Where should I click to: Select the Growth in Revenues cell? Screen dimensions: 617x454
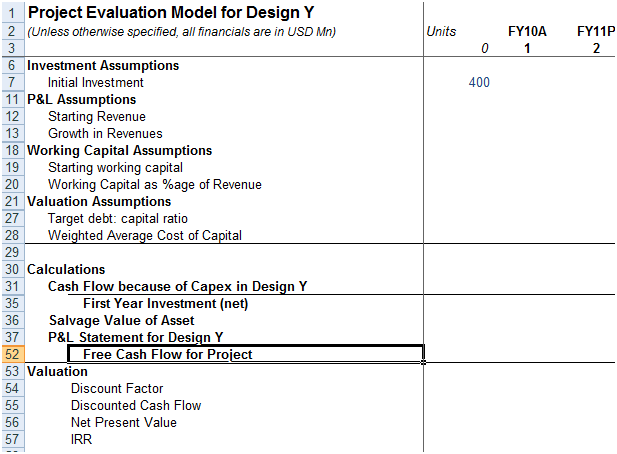tap(105, 133)
